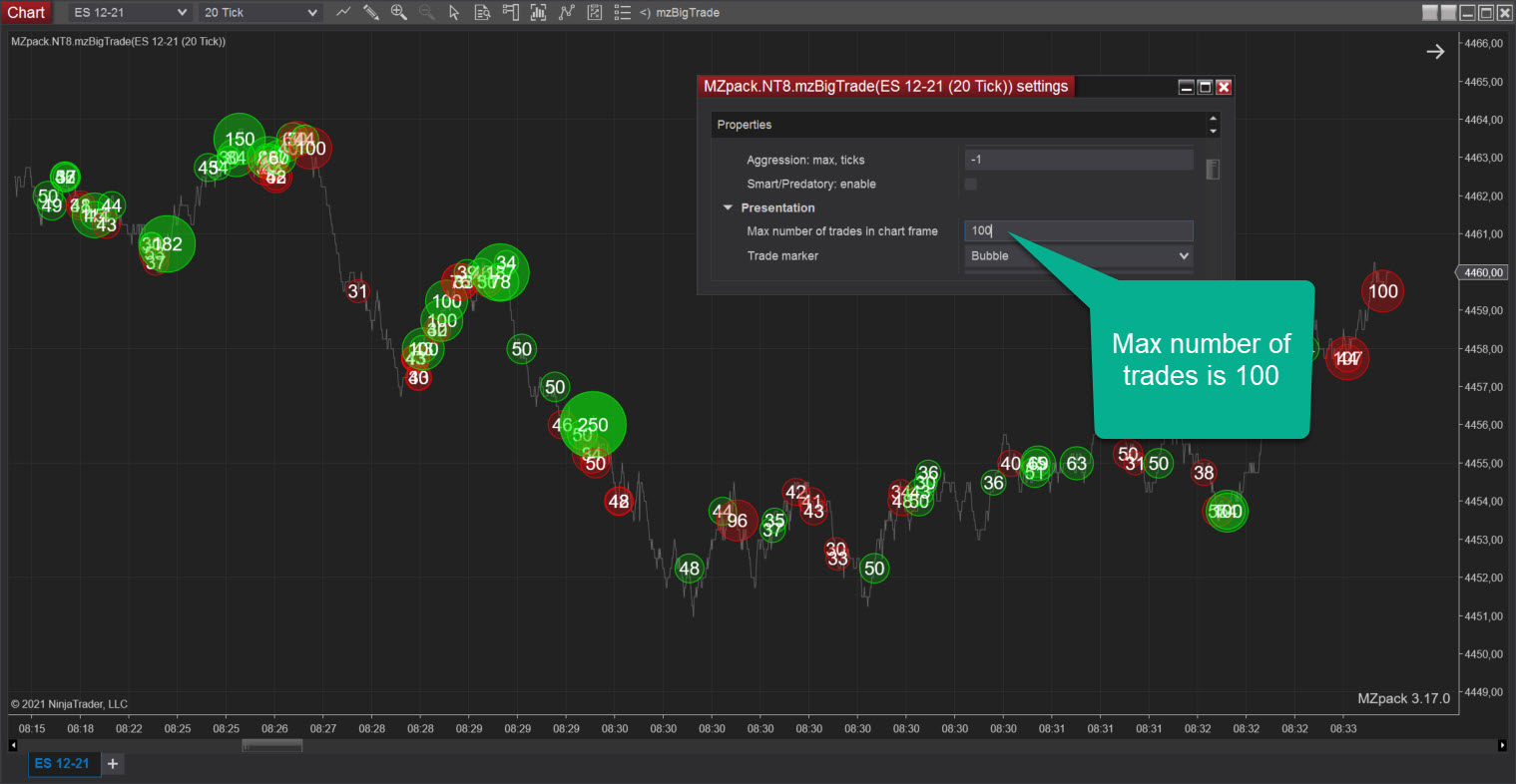Viewport: 1516px width, 784px height.
Task: Open the data box icon
Action: [x=482, y=12]
